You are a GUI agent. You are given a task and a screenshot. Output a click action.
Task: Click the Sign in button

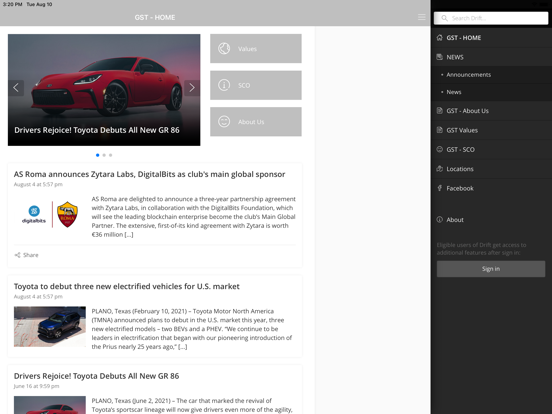click(491, 269)
